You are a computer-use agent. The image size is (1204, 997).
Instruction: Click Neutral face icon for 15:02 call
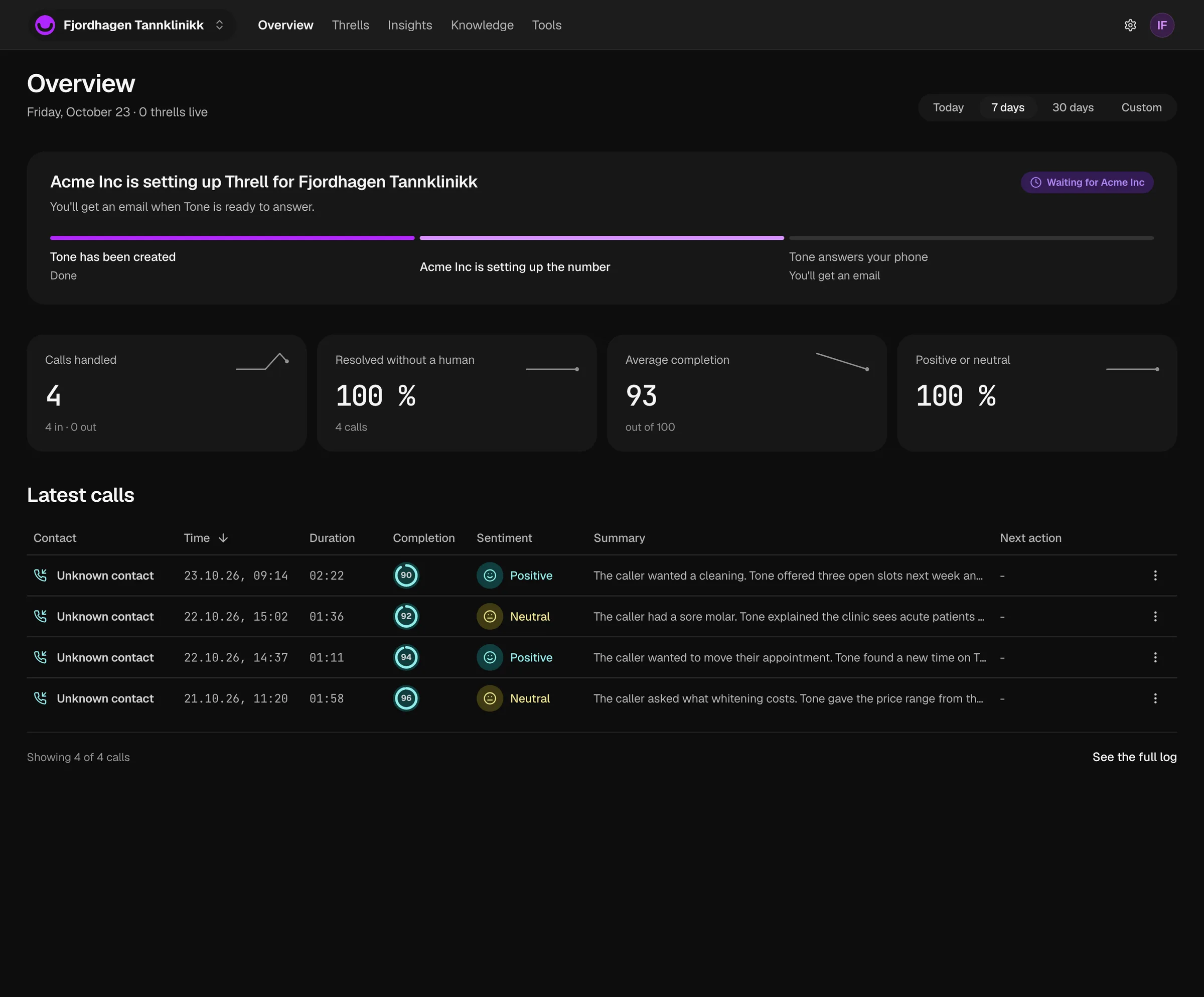(490, 616)
